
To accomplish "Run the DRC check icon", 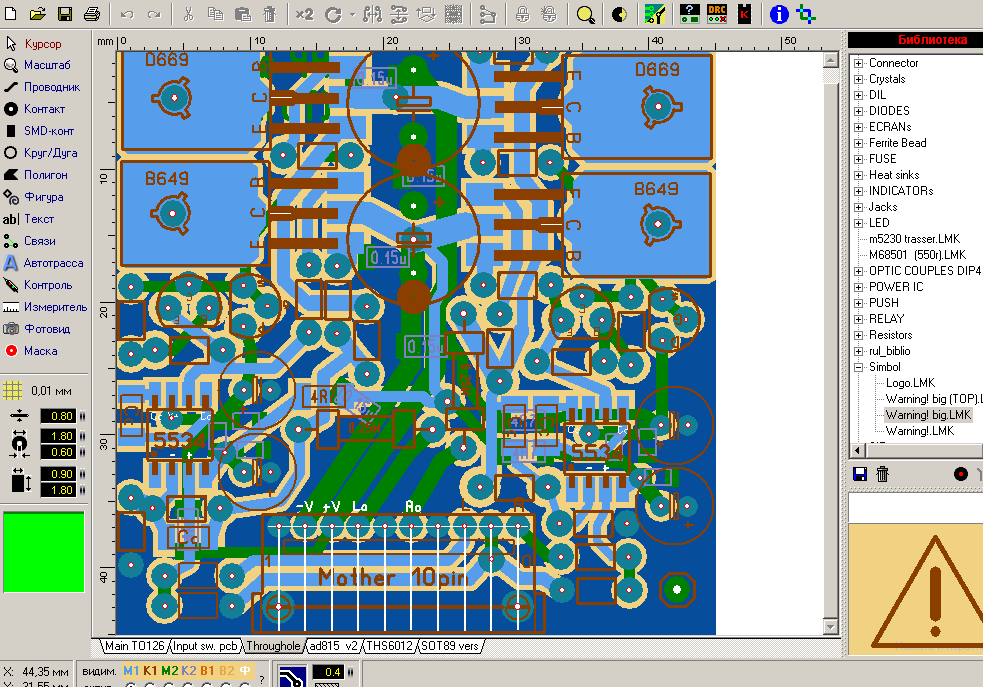I will tap(718, 14).
